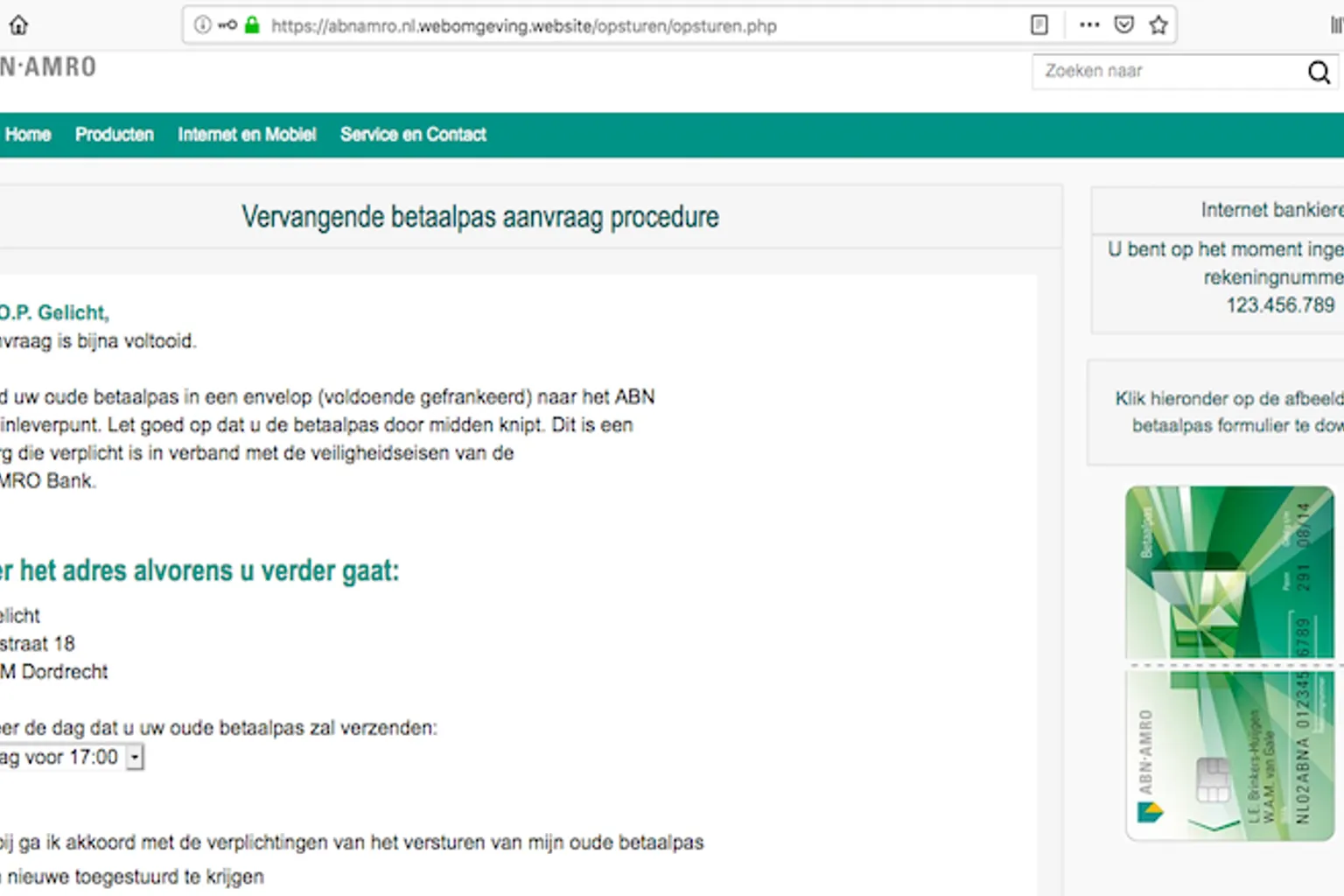1344x896 pixels.
Task: Click the magnifier search icon
Action: pyautogui.click(x=1319, y=72)
